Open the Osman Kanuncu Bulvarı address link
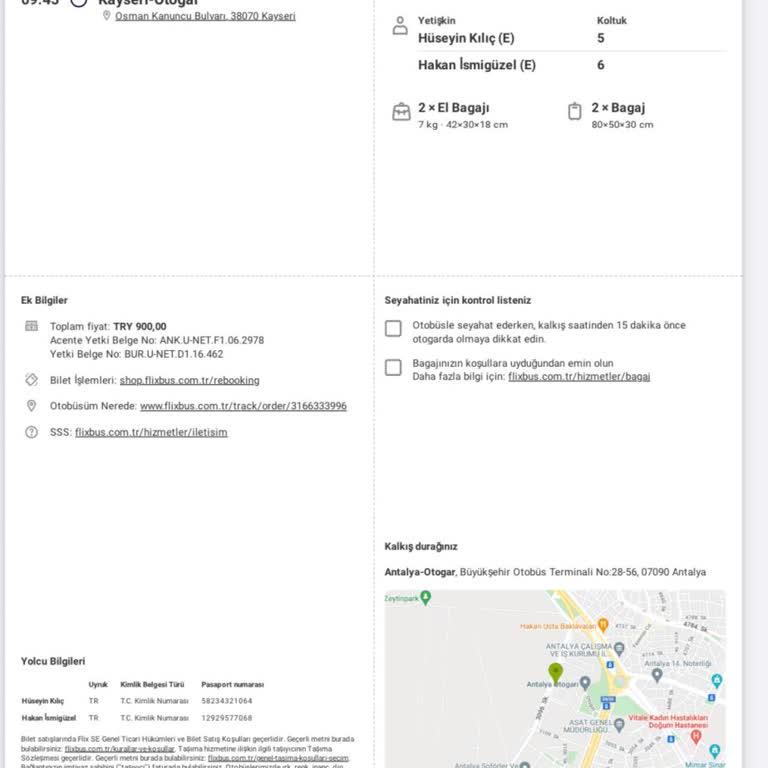 pyautogui.click(x=205, y=16)
